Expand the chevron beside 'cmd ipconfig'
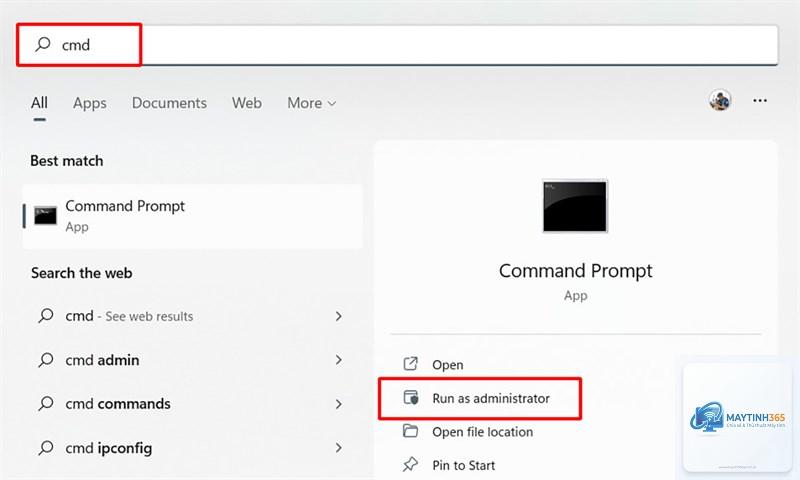Viewport: 800px width, 480px height. (x=339, y=448)
